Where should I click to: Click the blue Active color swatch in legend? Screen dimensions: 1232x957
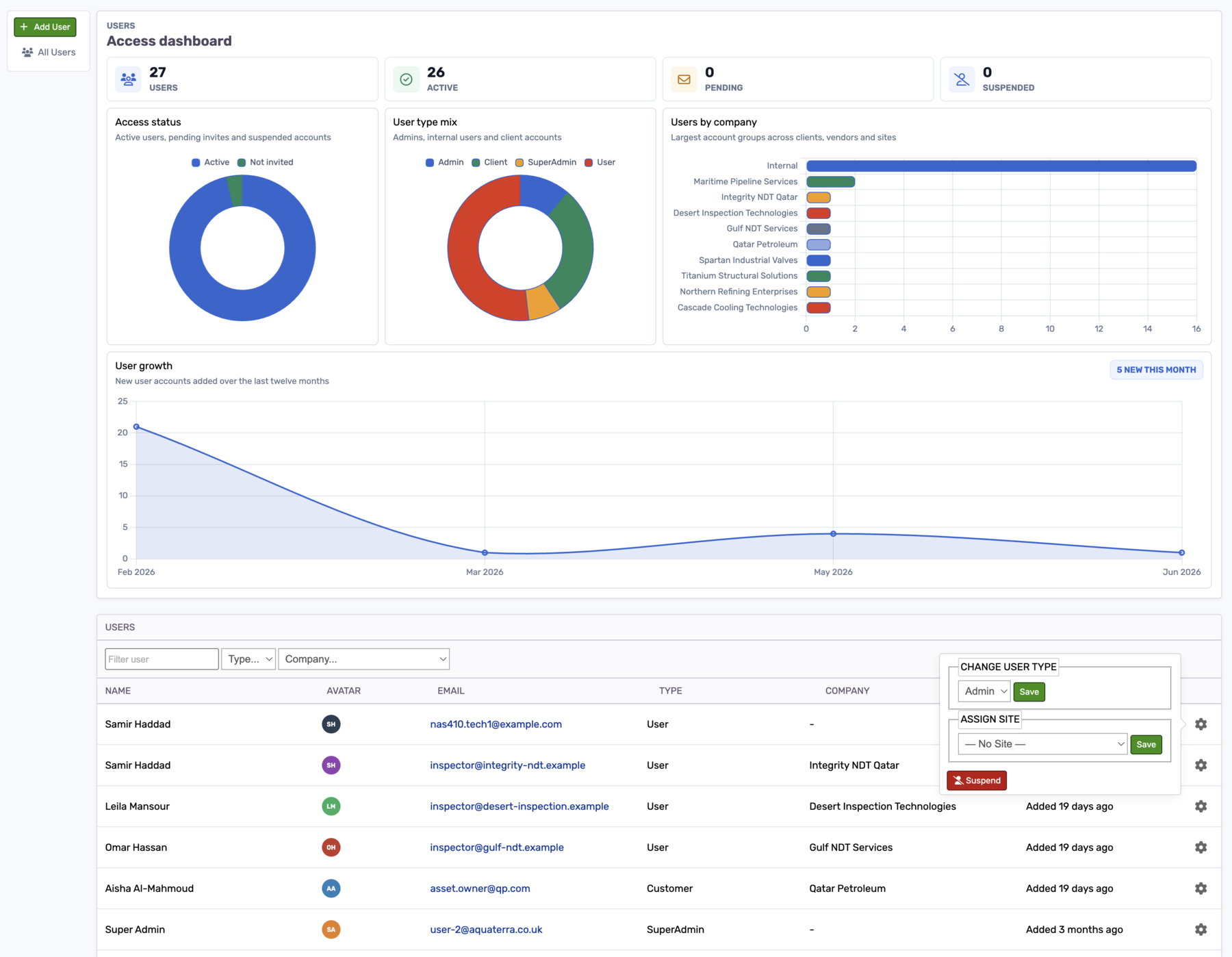point(196,162)
